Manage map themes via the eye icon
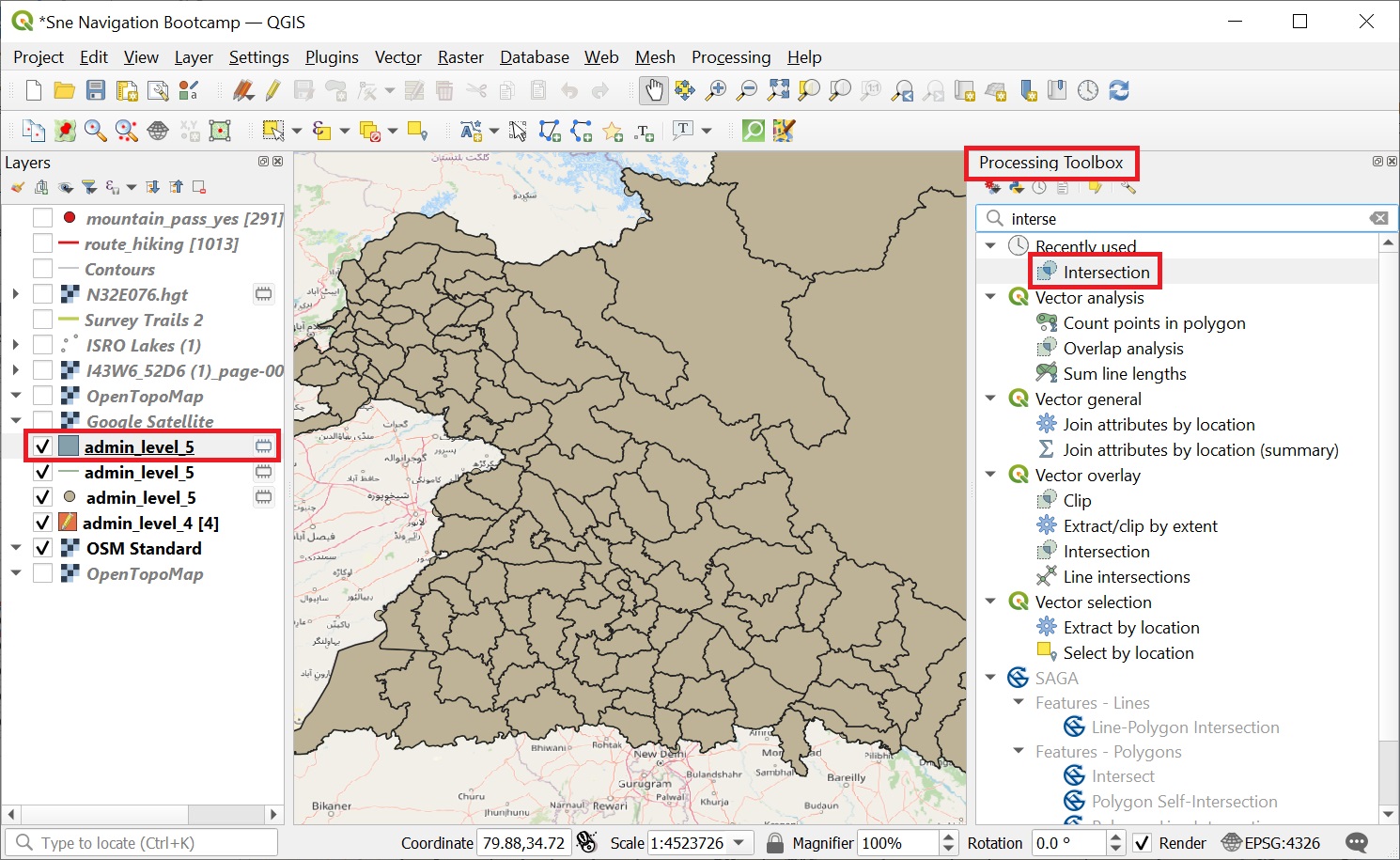1400x860 pixels. tap(66, 187)
